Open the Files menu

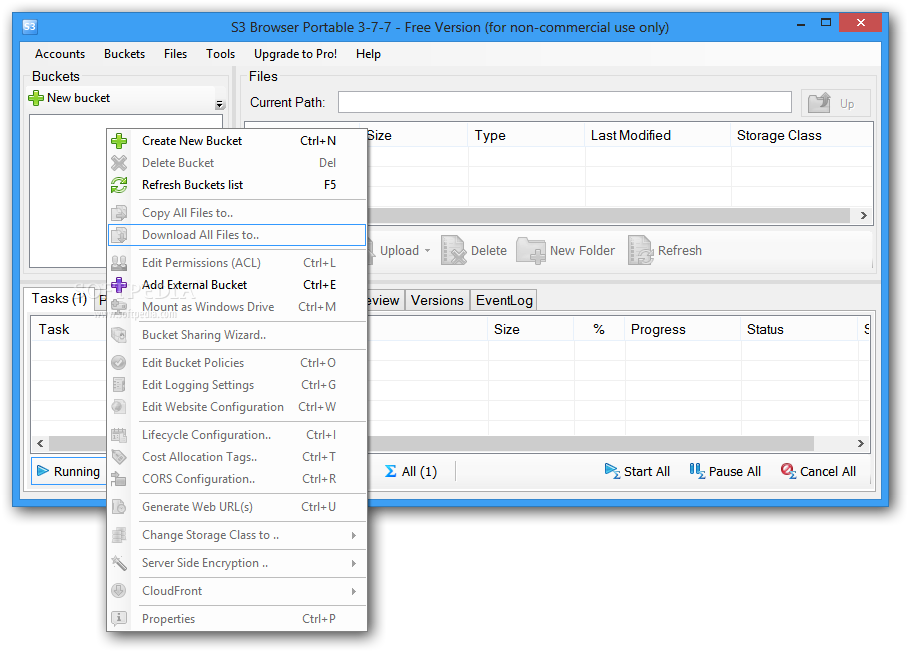[175, 54]
